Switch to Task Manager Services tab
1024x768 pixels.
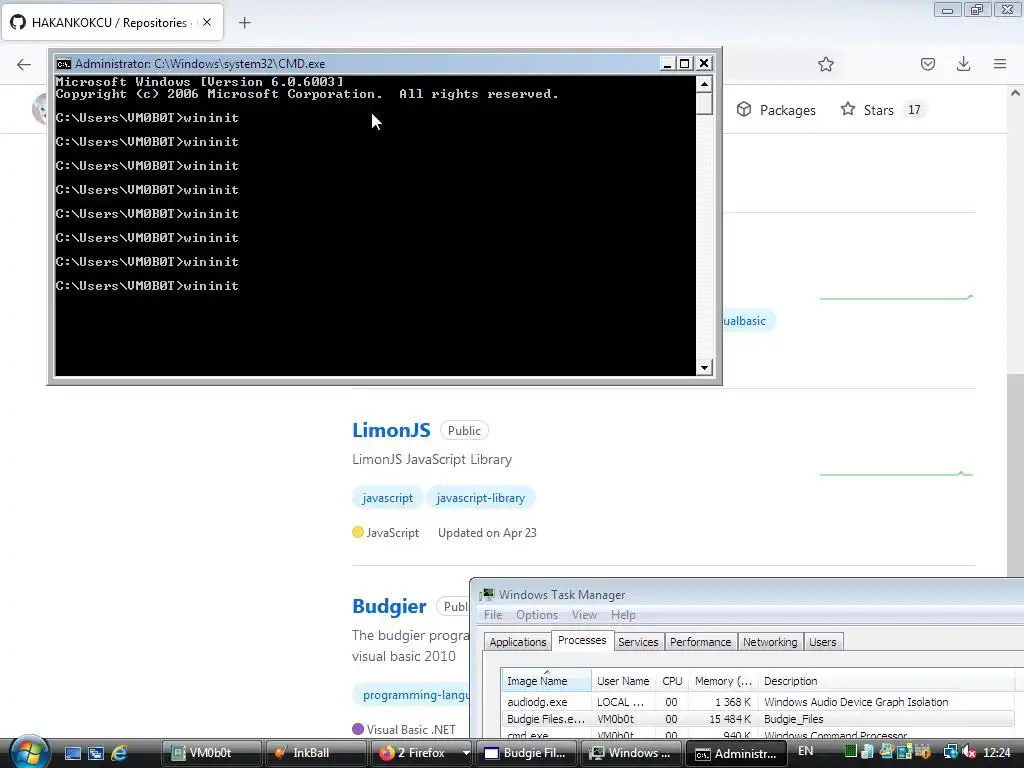(x=638, y=642)
